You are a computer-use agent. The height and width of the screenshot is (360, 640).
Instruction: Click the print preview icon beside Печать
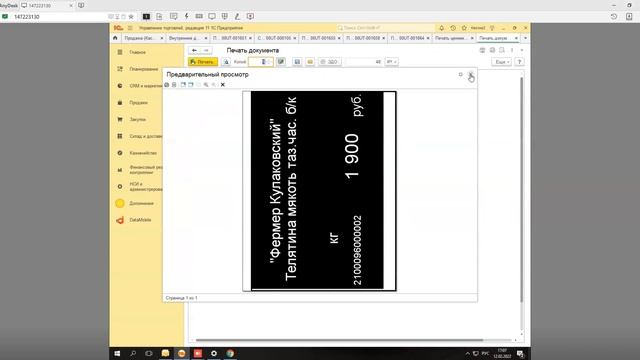pos(226,62)
